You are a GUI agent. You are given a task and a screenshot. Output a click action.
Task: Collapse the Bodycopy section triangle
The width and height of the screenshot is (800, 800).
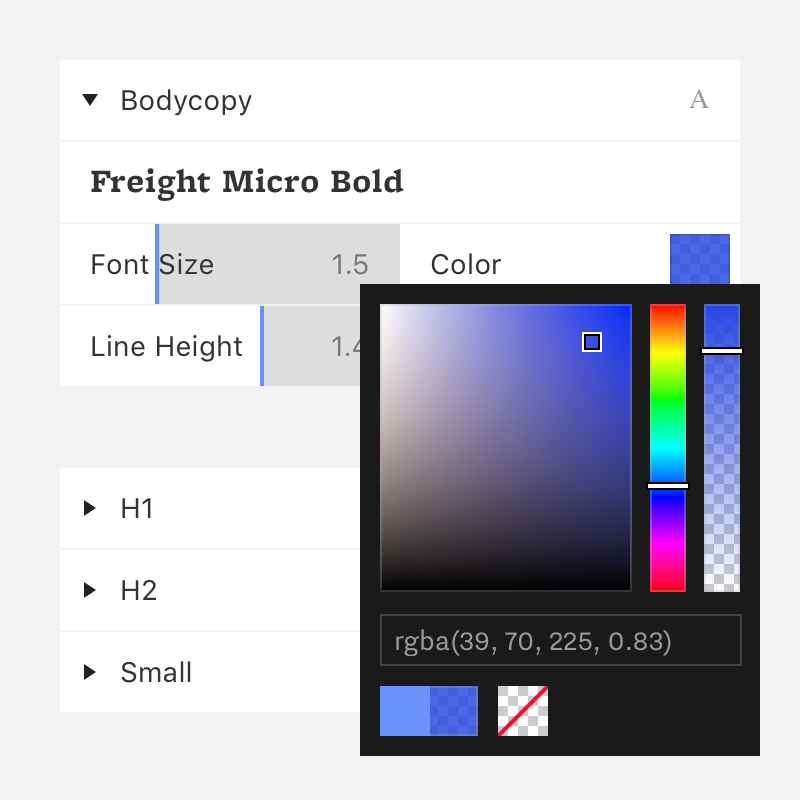tap(90, 100)
